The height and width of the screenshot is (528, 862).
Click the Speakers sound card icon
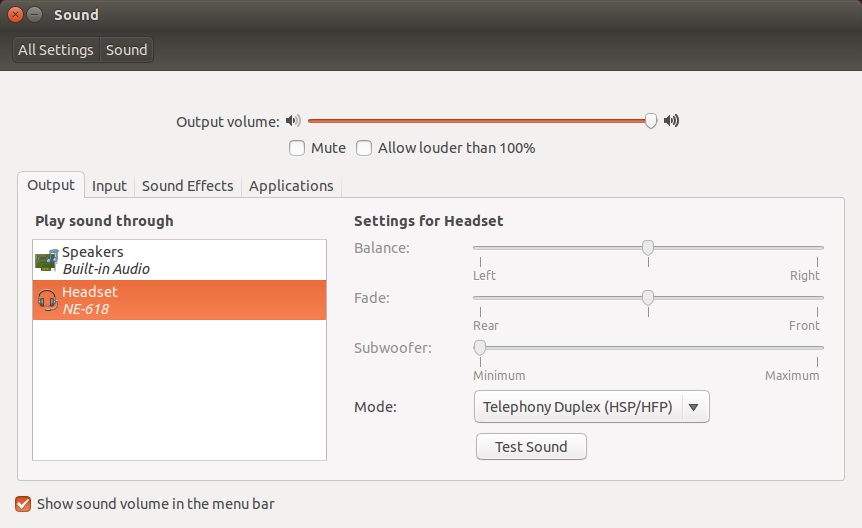46,260
